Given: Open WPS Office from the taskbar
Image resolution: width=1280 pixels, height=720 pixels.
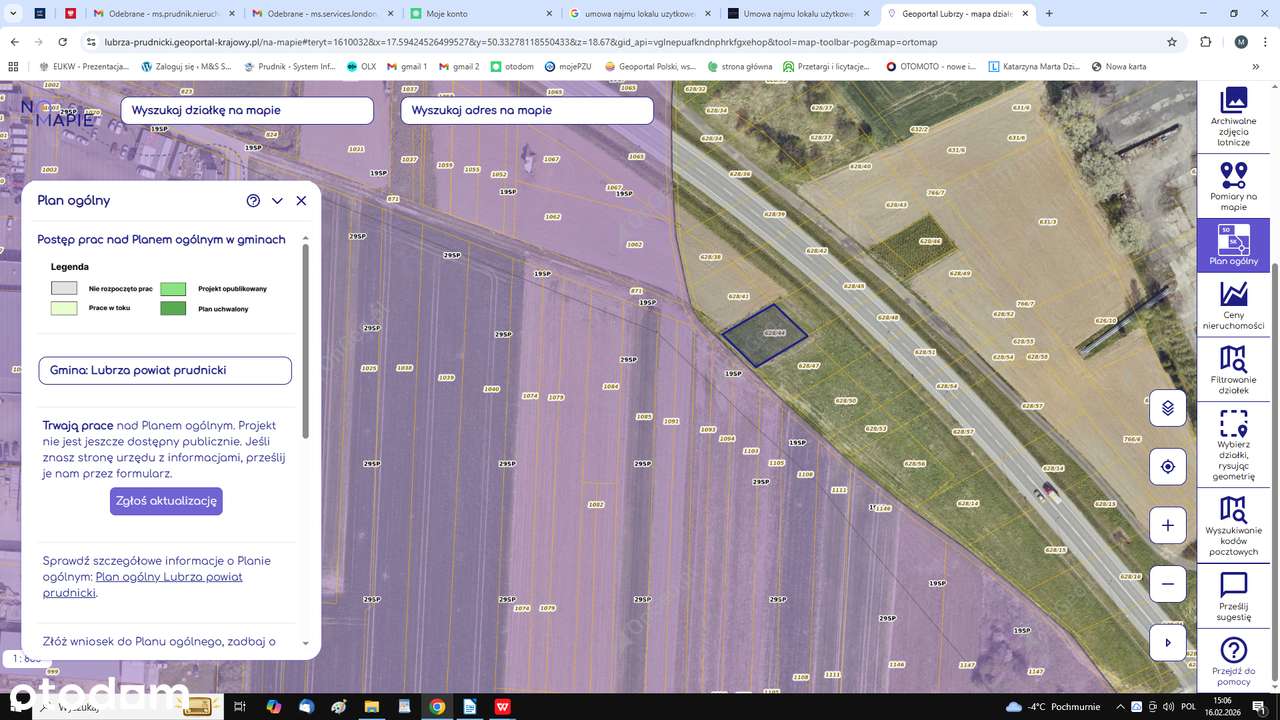Looking at the screenshot, I should pos(502,706).
